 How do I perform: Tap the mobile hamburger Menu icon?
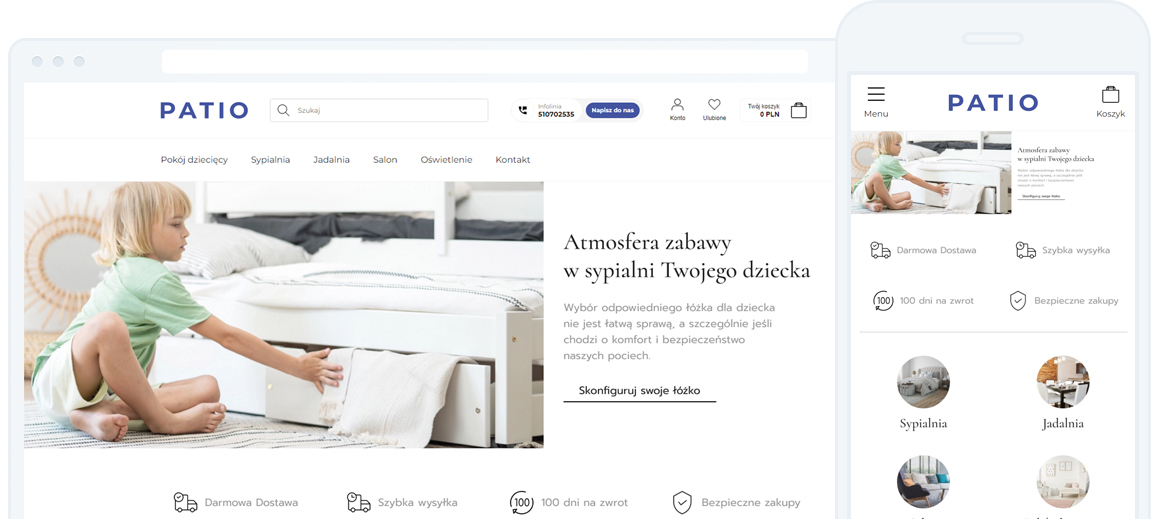[x=876, y=94]
